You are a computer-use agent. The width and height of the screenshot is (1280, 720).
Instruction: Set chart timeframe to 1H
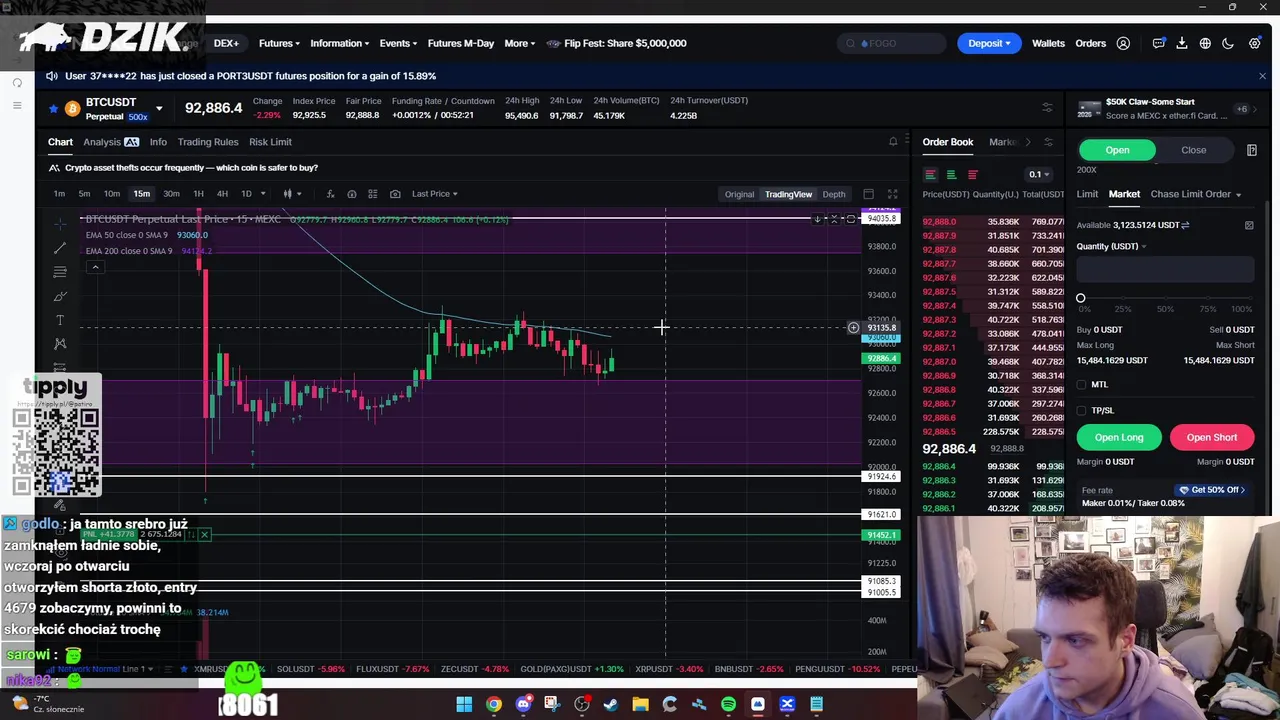[x=198, y=194]
